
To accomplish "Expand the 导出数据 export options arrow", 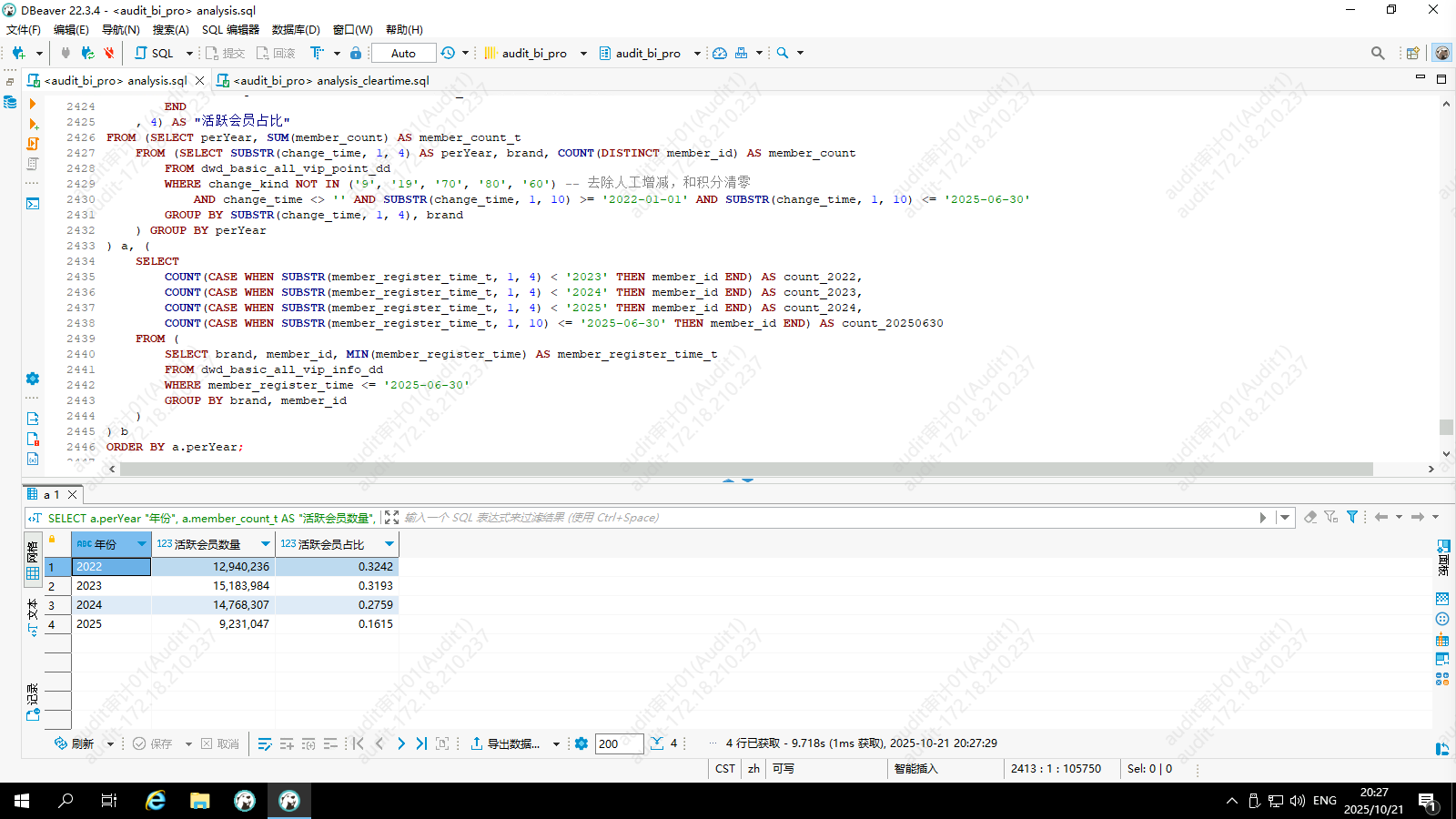I will coord(556,744).
